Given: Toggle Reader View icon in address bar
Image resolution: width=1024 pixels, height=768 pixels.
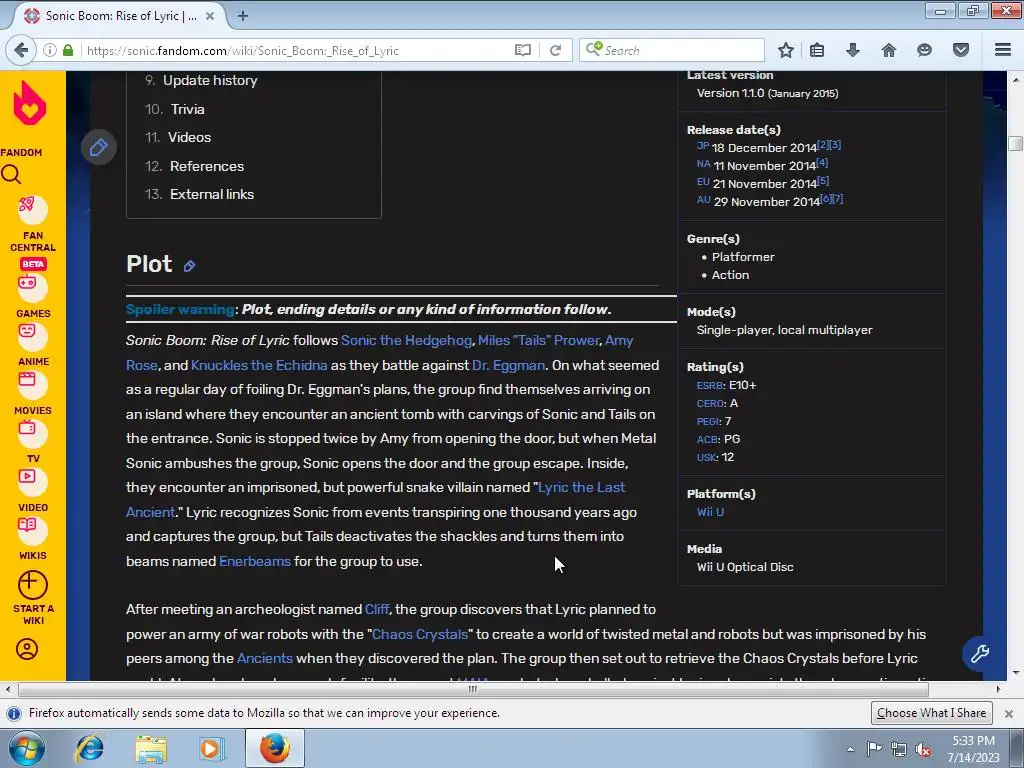Looking at the screenshot, I should click(522, 50).
